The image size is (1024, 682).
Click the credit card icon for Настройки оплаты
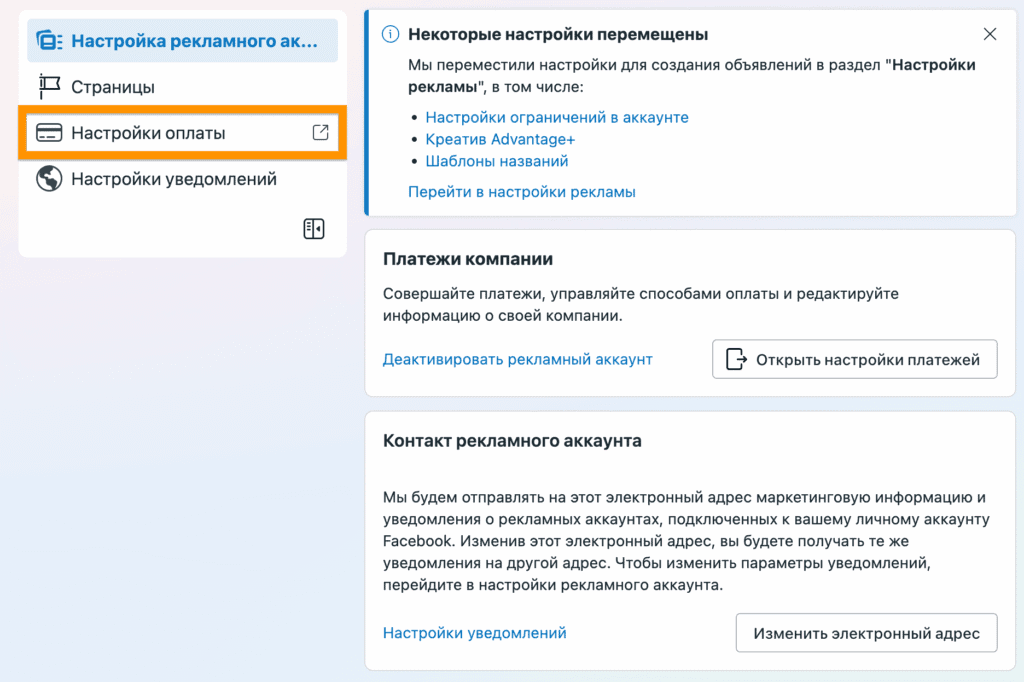click(49, 133)
